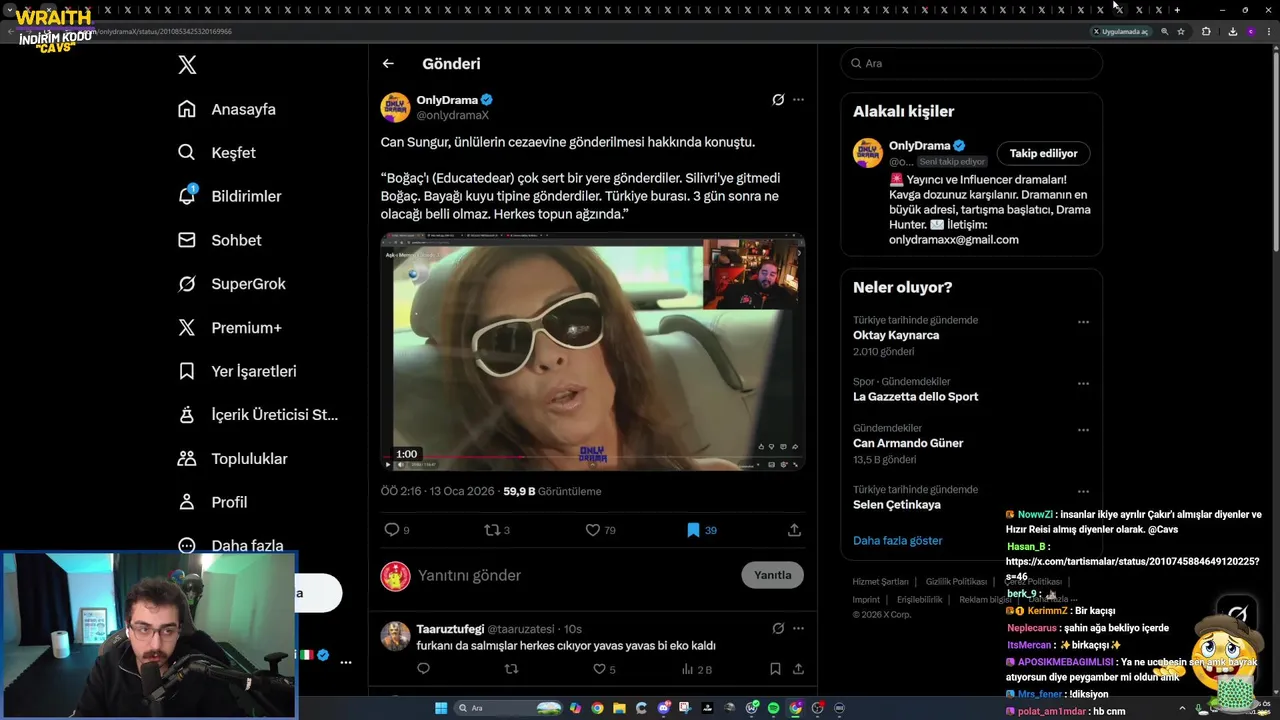This screenshot has width=1280, height=720.
Task: Click the Yanıtını gönder reply field
Action: coord(575,575)
